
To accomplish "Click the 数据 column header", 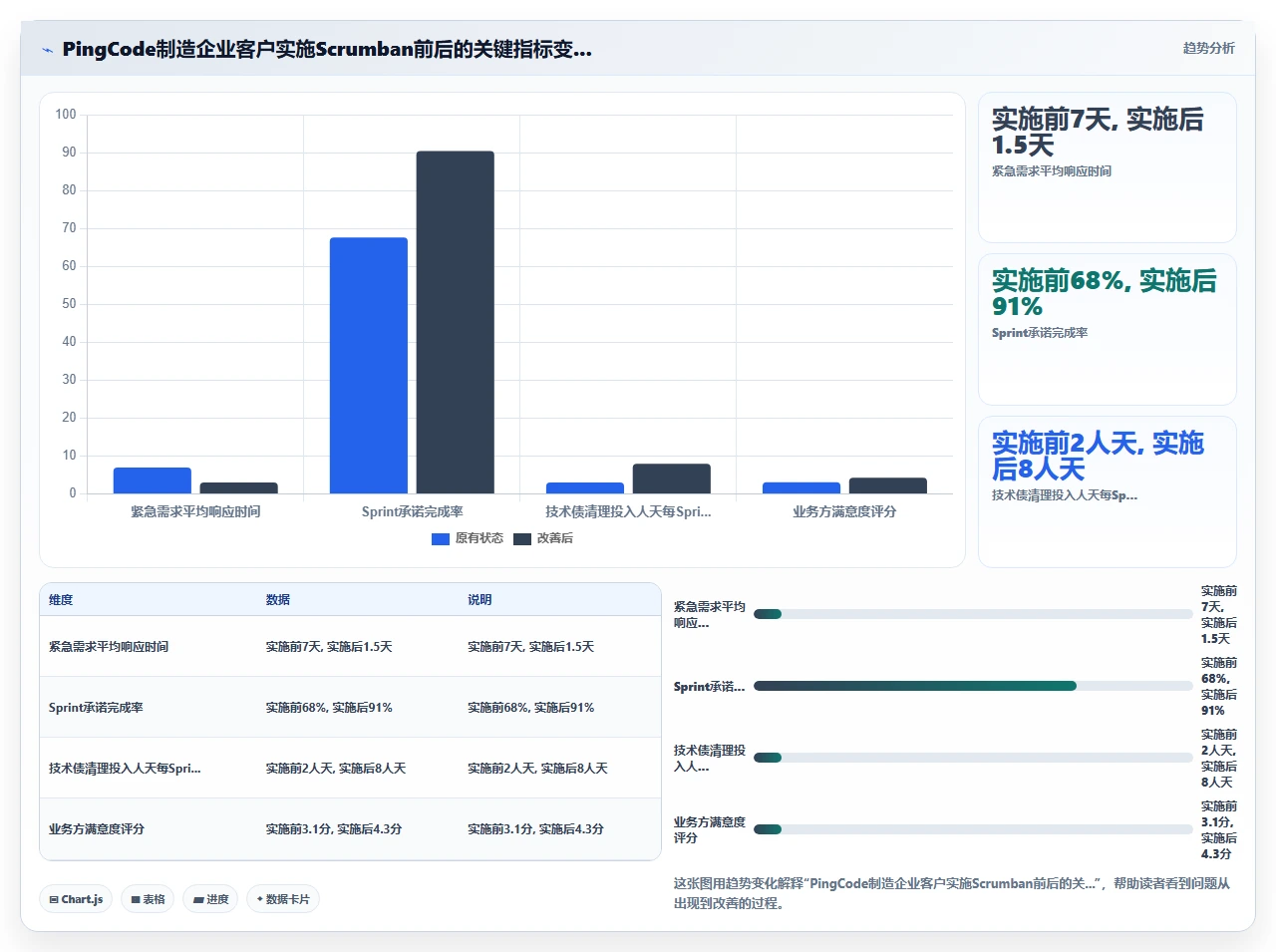I will tap(277, 600).
